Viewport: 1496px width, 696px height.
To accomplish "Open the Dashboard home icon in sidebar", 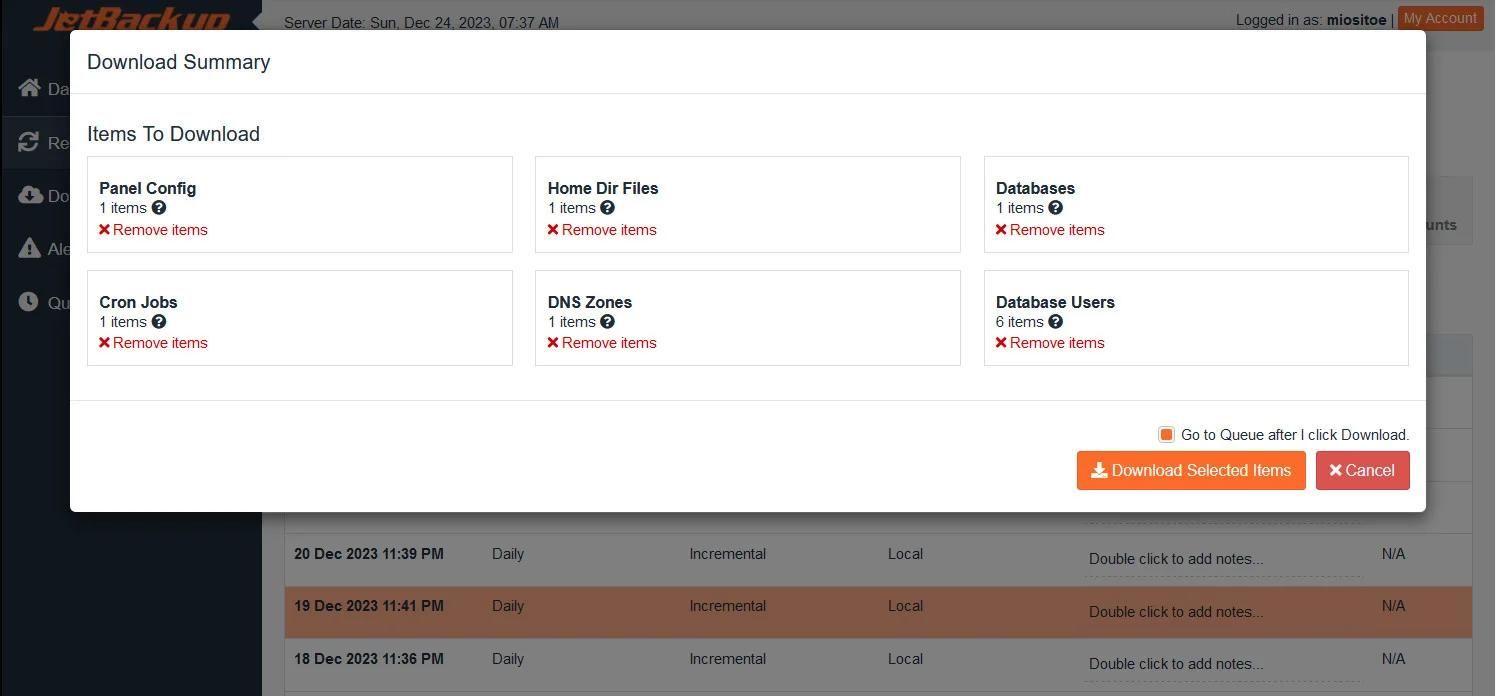I will [29, 88].
